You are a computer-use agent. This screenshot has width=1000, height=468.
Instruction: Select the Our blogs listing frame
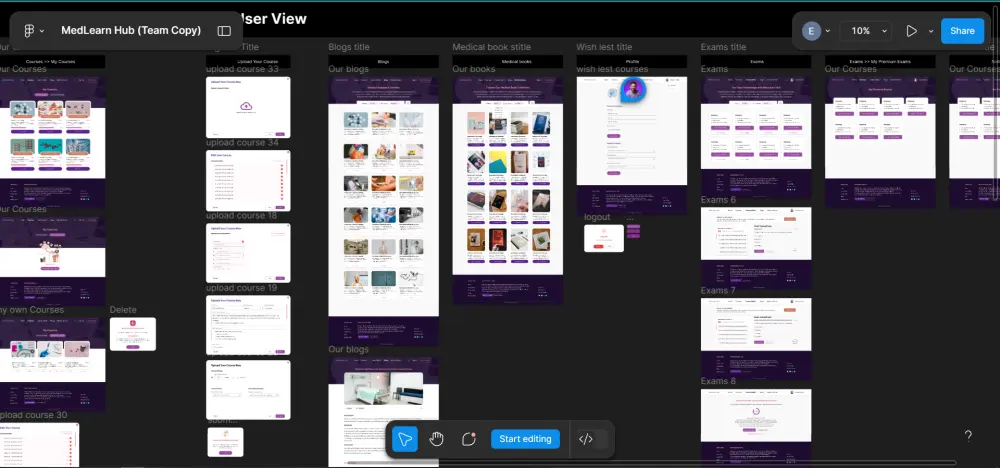tap(383, 210)
